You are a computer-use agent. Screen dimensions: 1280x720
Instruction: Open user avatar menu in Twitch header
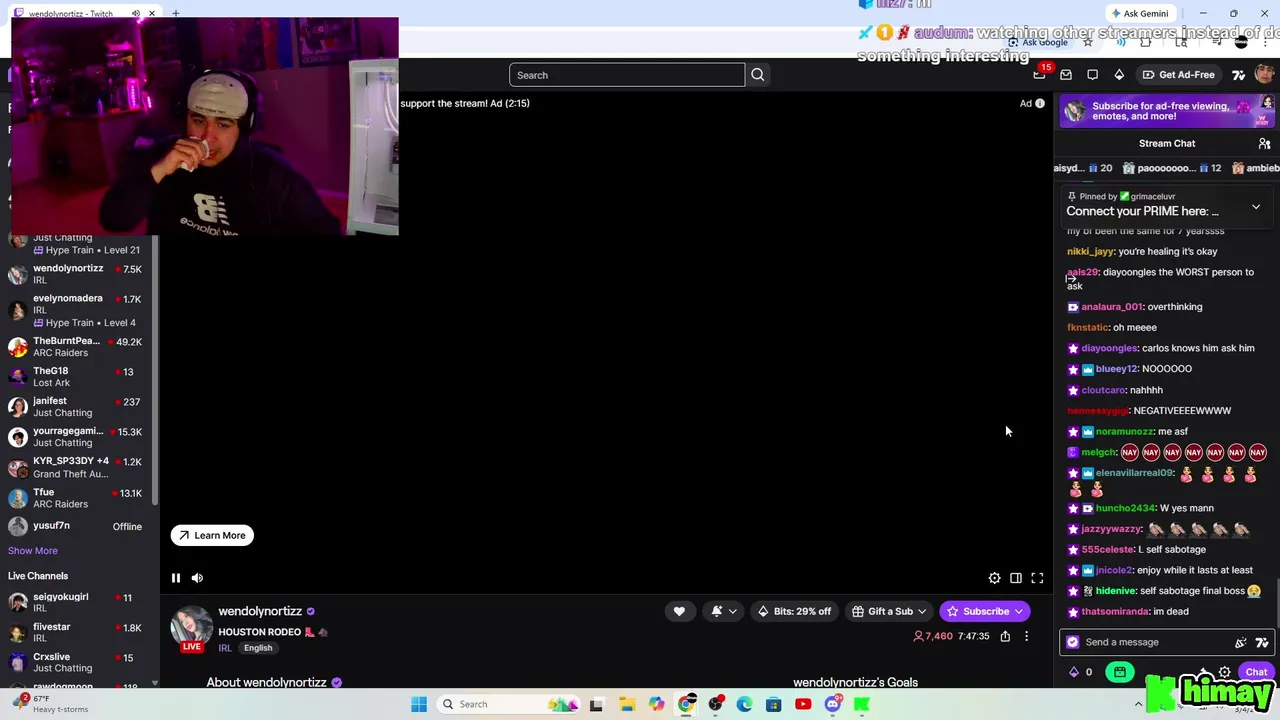[1265, 75]
